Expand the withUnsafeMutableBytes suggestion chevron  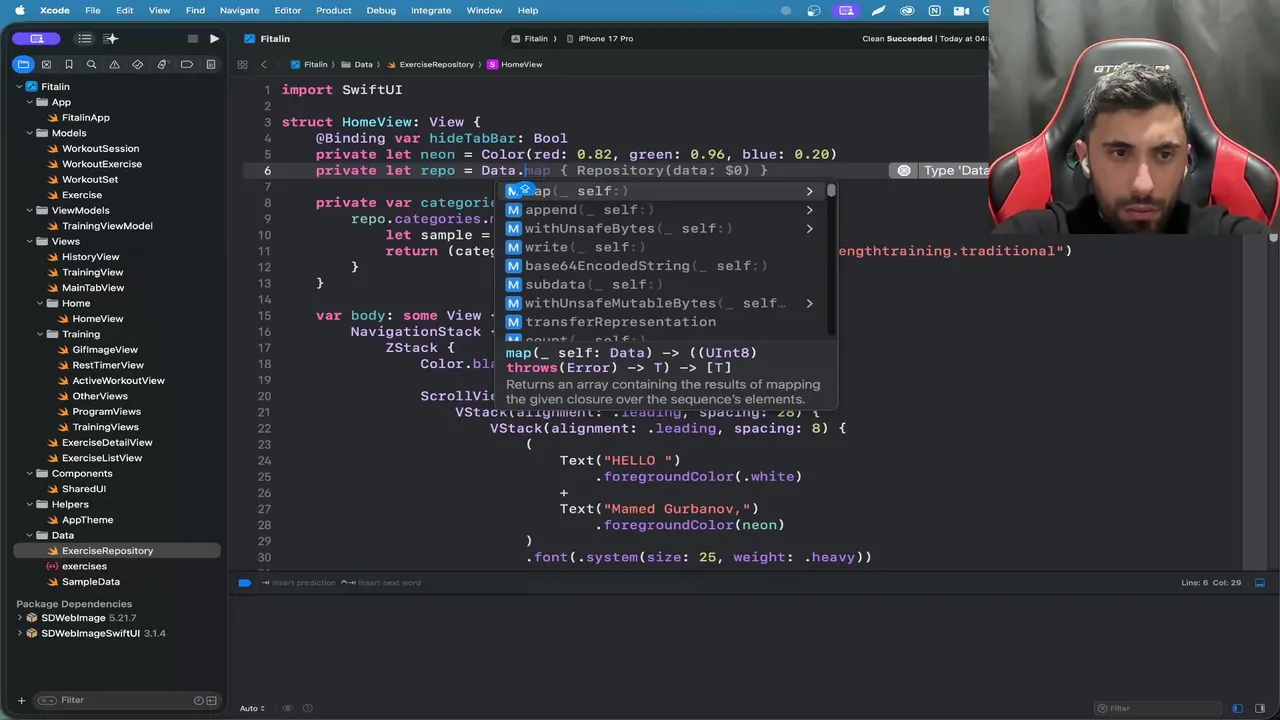click(809, 303)
